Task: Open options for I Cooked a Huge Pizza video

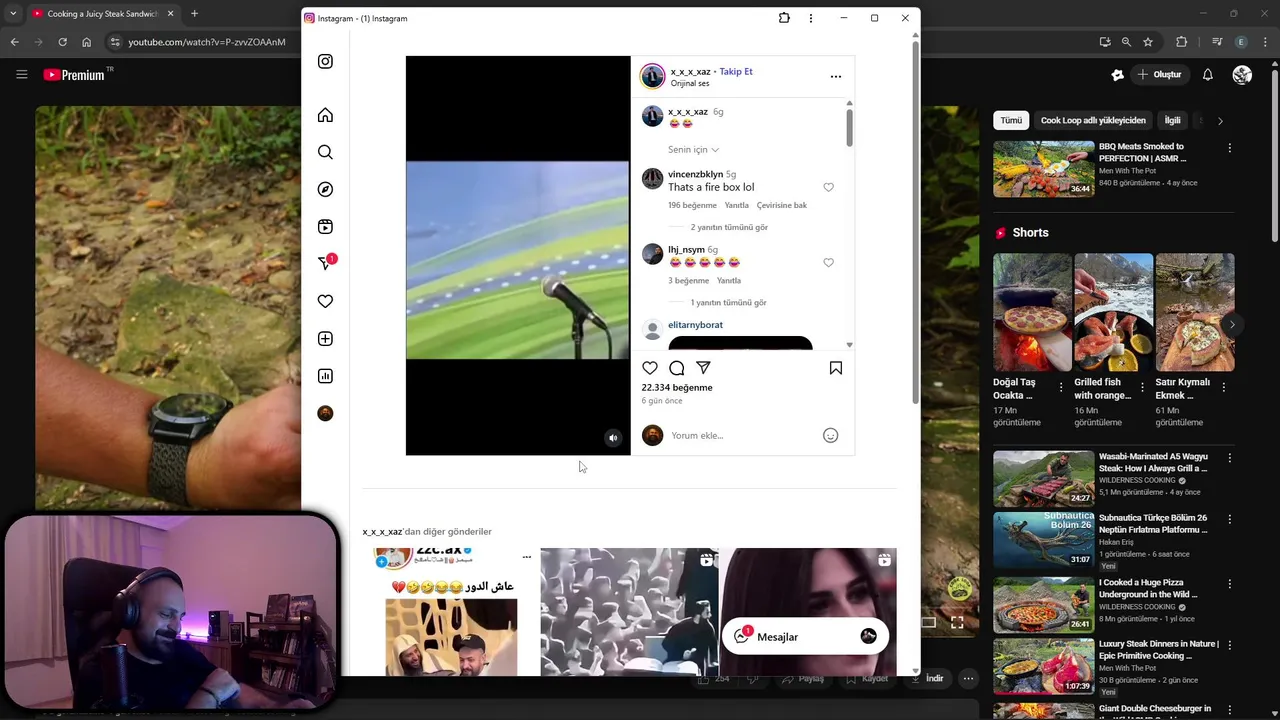Action: [x=1230, y=582]
